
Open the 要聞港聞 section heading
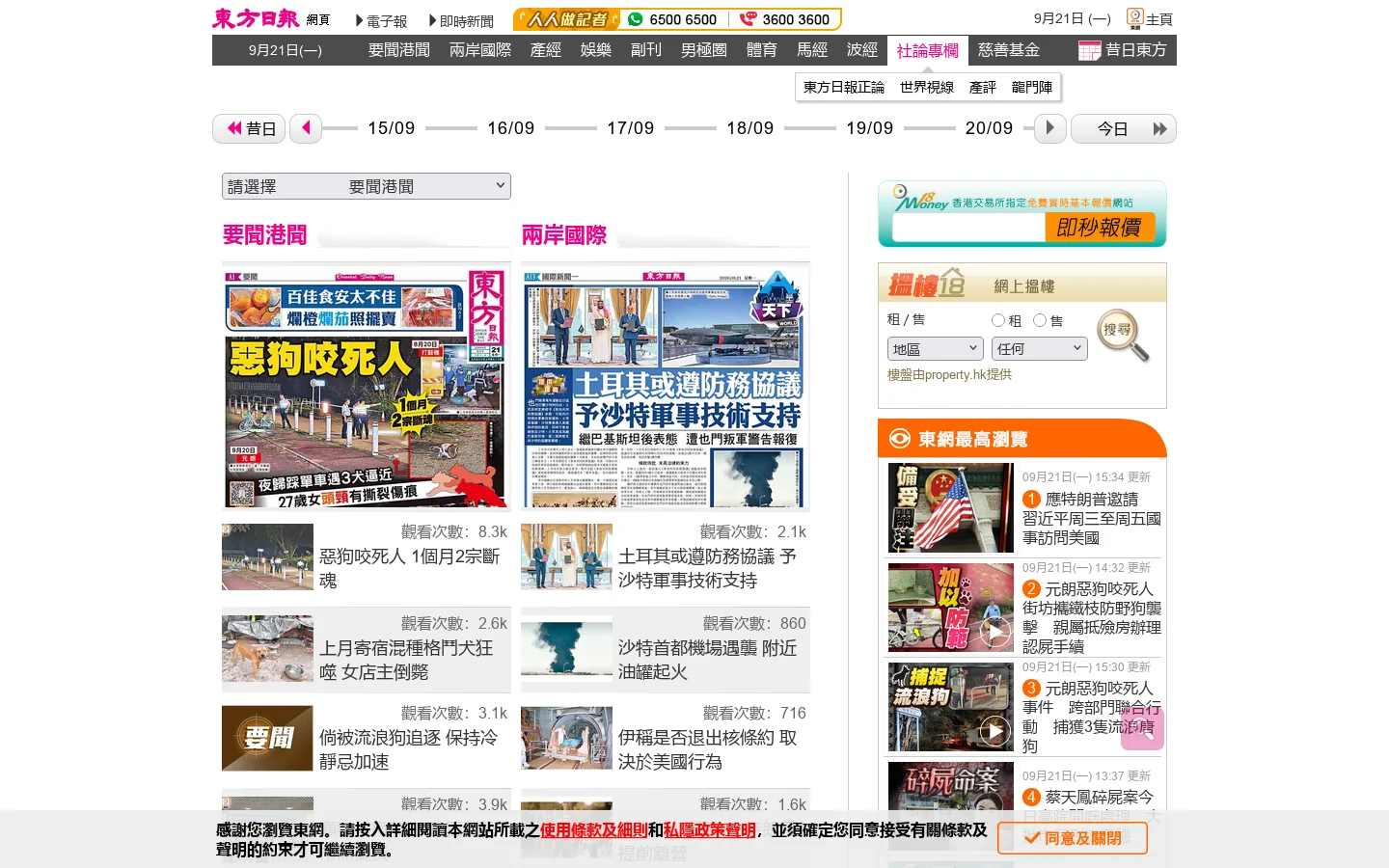[x=265, y=235]
